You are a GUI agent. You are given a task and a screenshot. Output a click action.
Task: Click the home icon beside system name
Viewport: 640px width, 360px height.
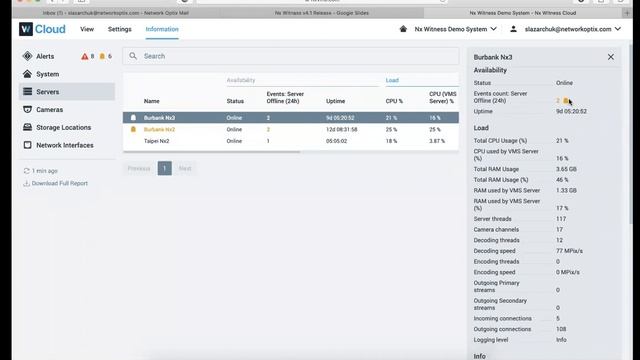(403, 29)
